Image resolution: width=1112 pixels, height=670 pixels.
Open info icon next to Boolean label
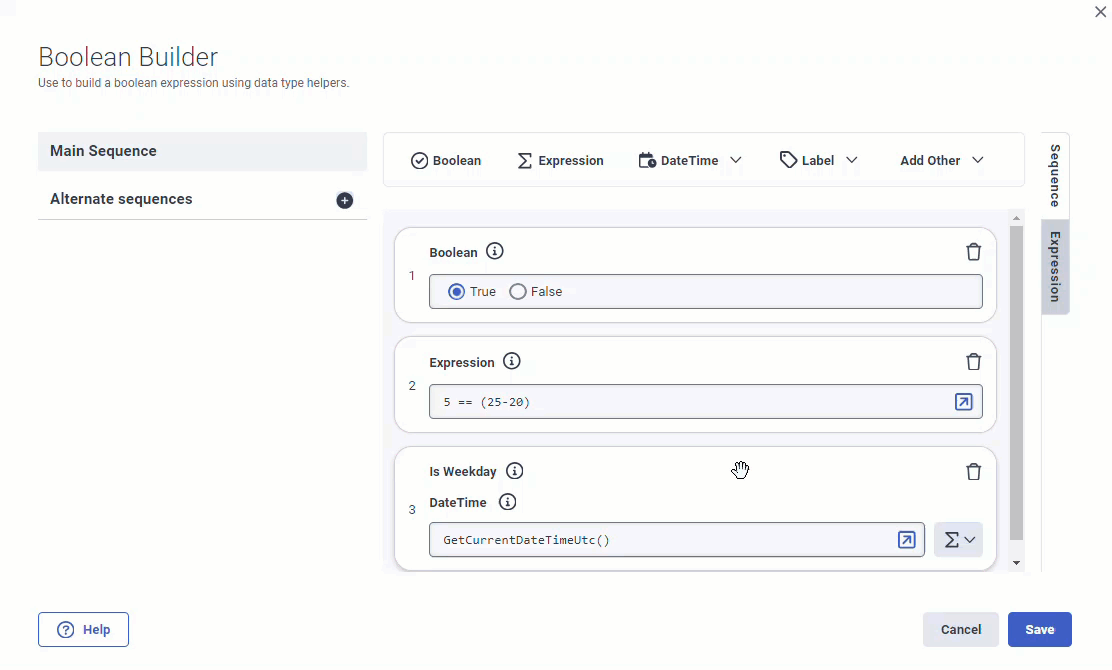pyautogui.click(x=495, y=252)
